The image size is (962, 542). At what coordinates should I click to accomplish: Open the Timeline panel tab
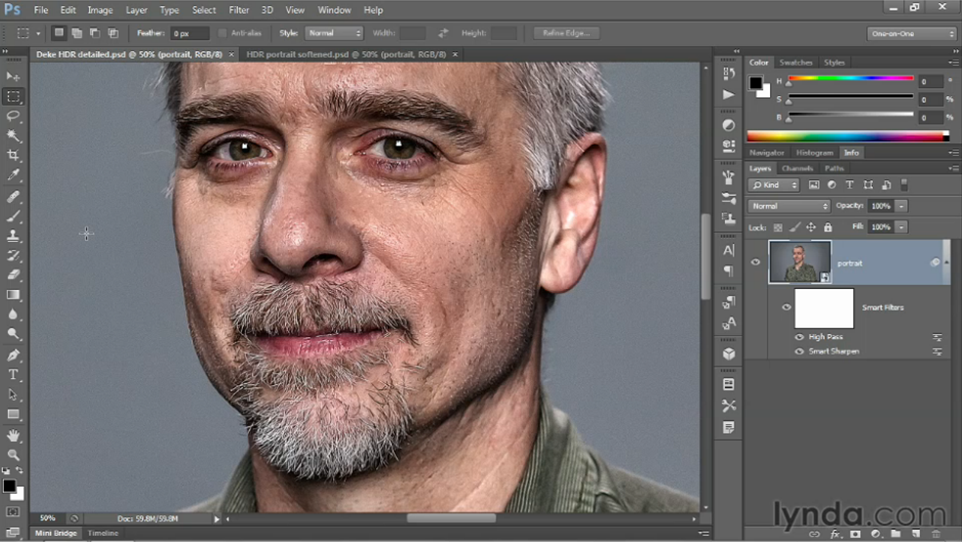pos(102,533)
